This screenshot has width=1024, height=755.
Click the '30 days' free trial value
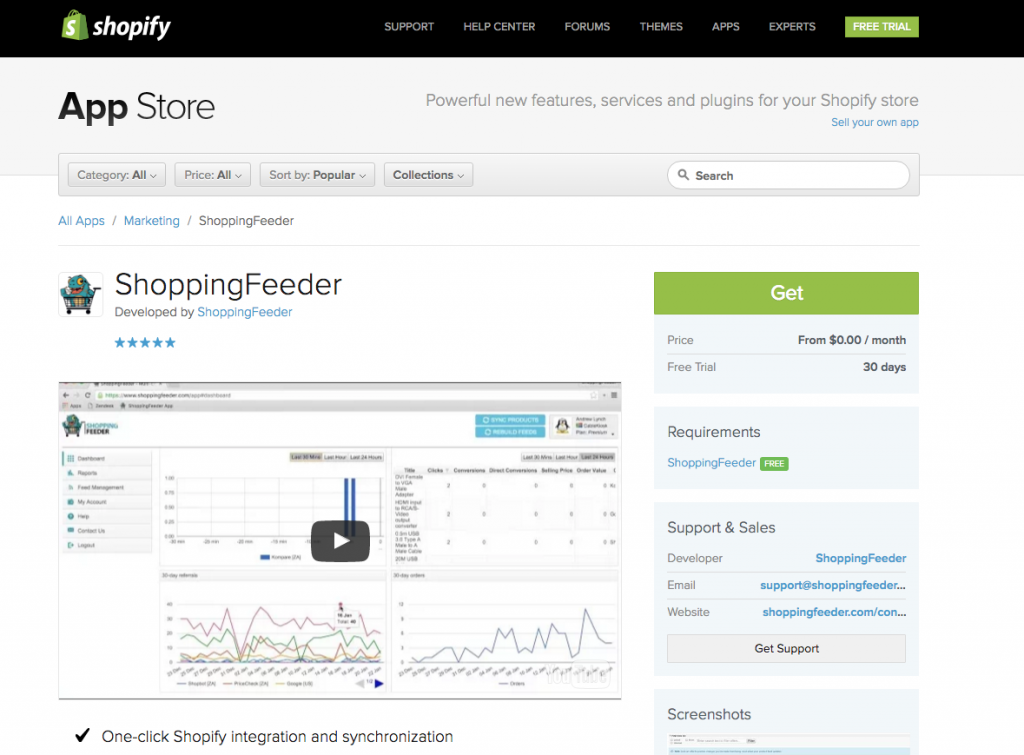884,367
